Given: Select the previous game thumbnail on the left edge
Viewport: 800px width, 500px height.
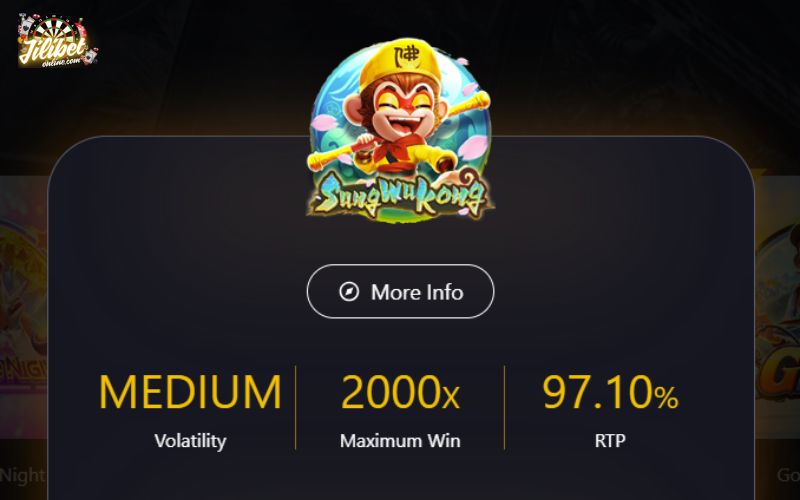Looking at the screenshot, I should pos(23,306).
